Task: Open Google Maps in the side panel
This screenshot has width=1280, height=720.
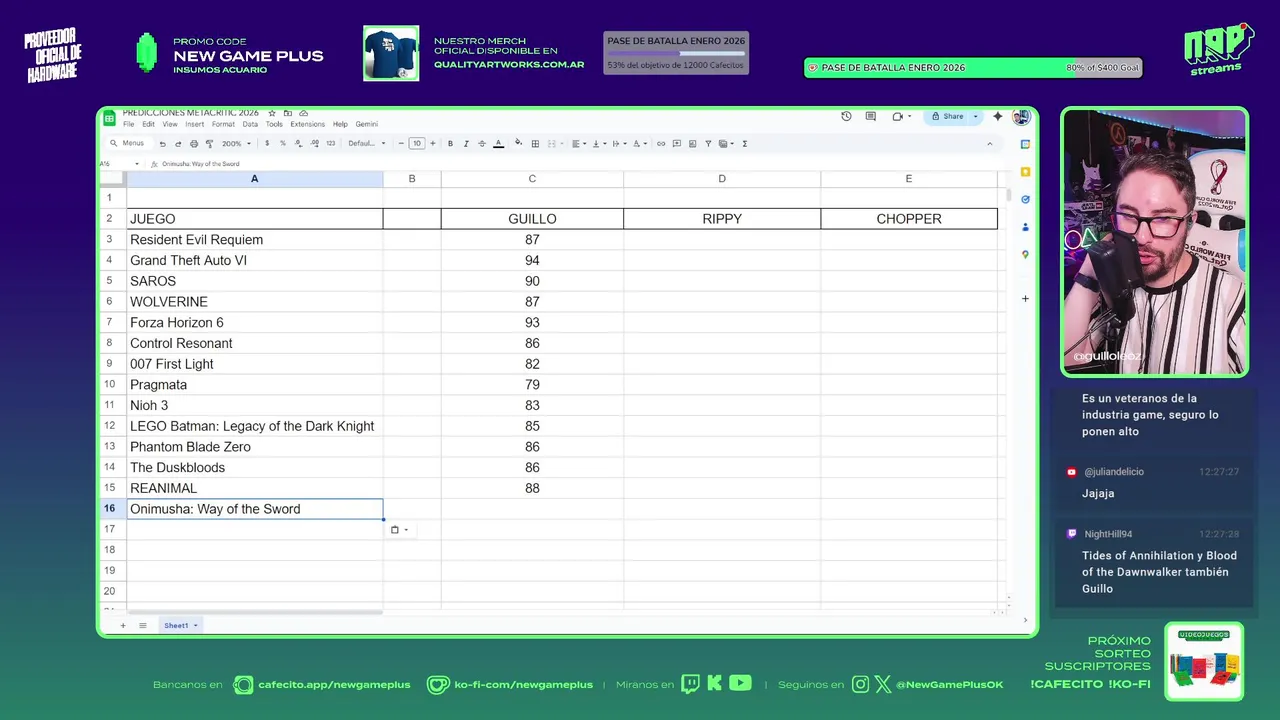Action: point(1025,255)
